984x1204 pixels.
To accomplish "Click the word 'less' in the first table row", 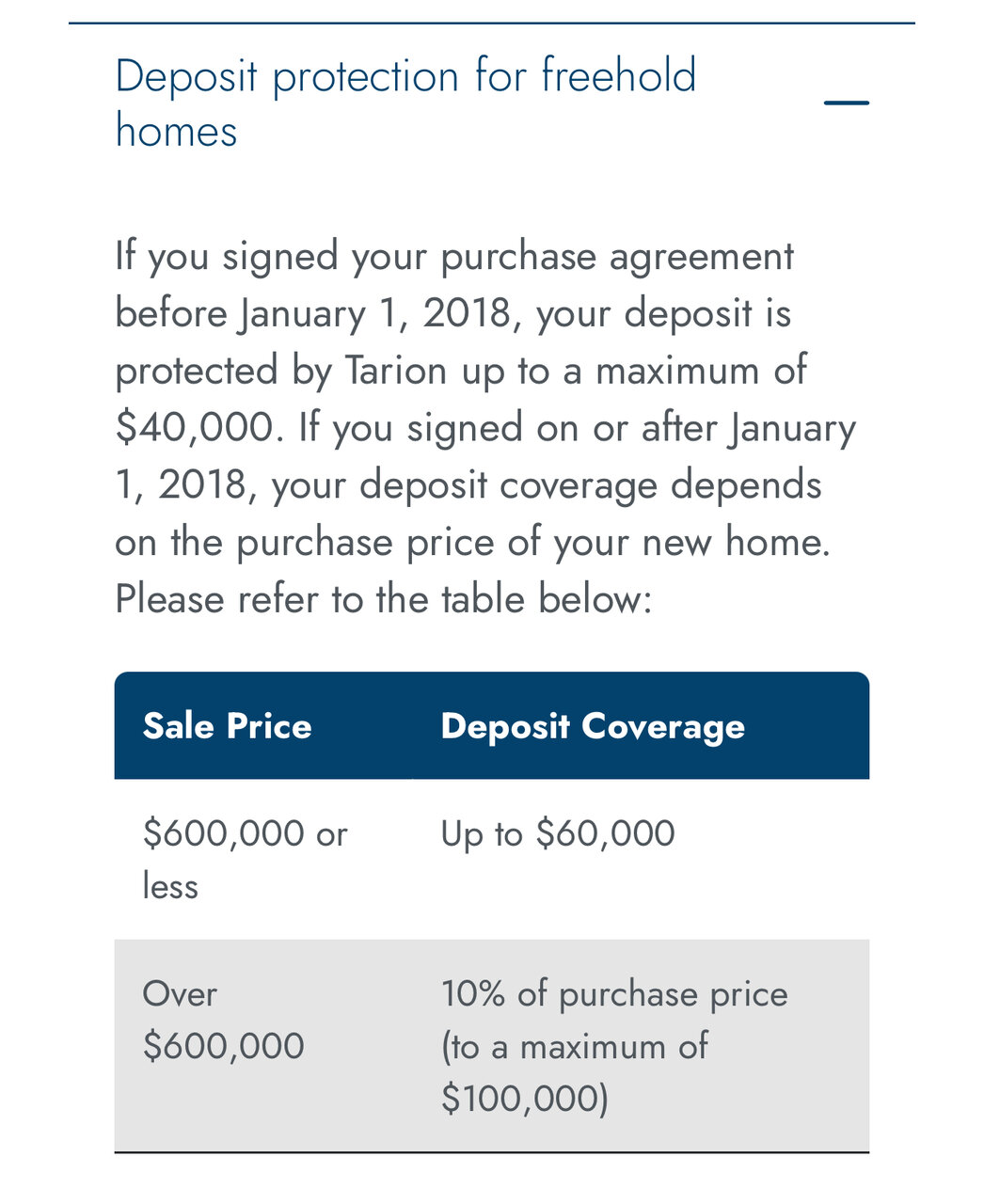I will (x=170, y=886).
